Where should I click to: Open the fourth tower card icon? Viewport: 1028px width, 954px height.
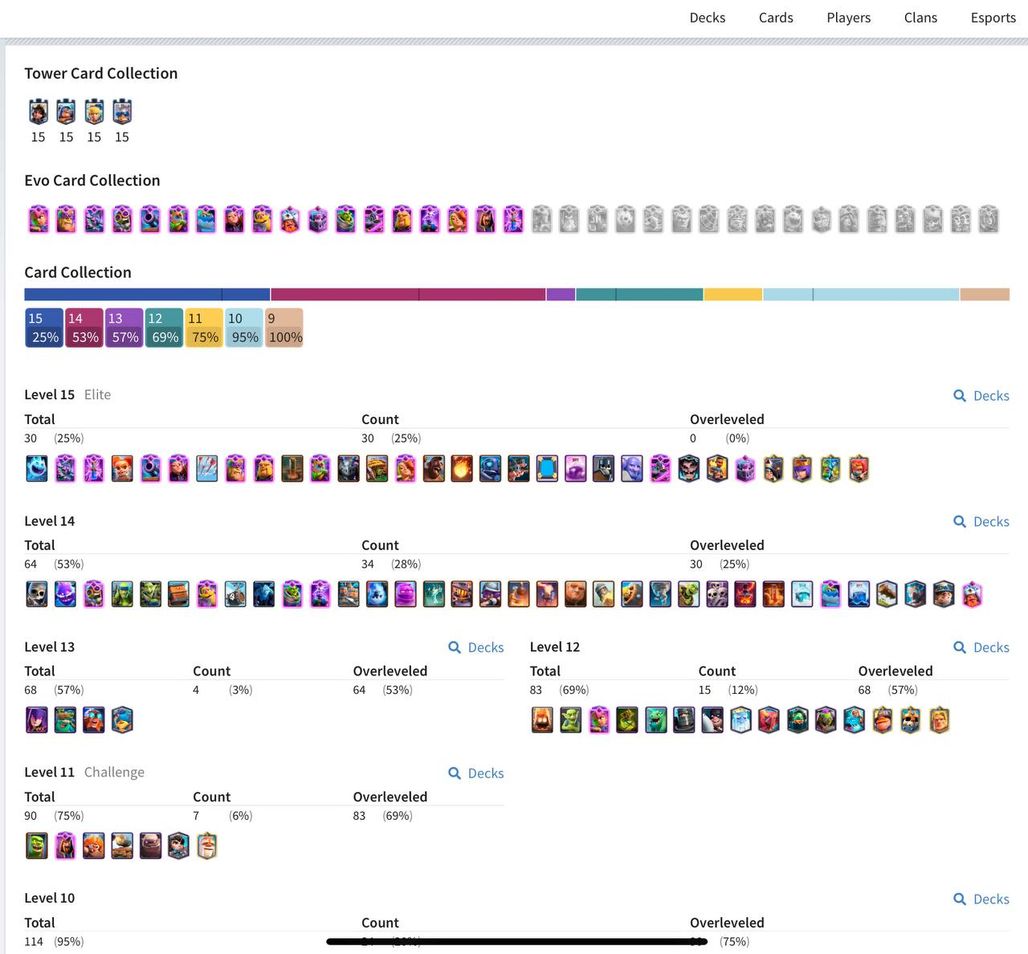point(122,111)
